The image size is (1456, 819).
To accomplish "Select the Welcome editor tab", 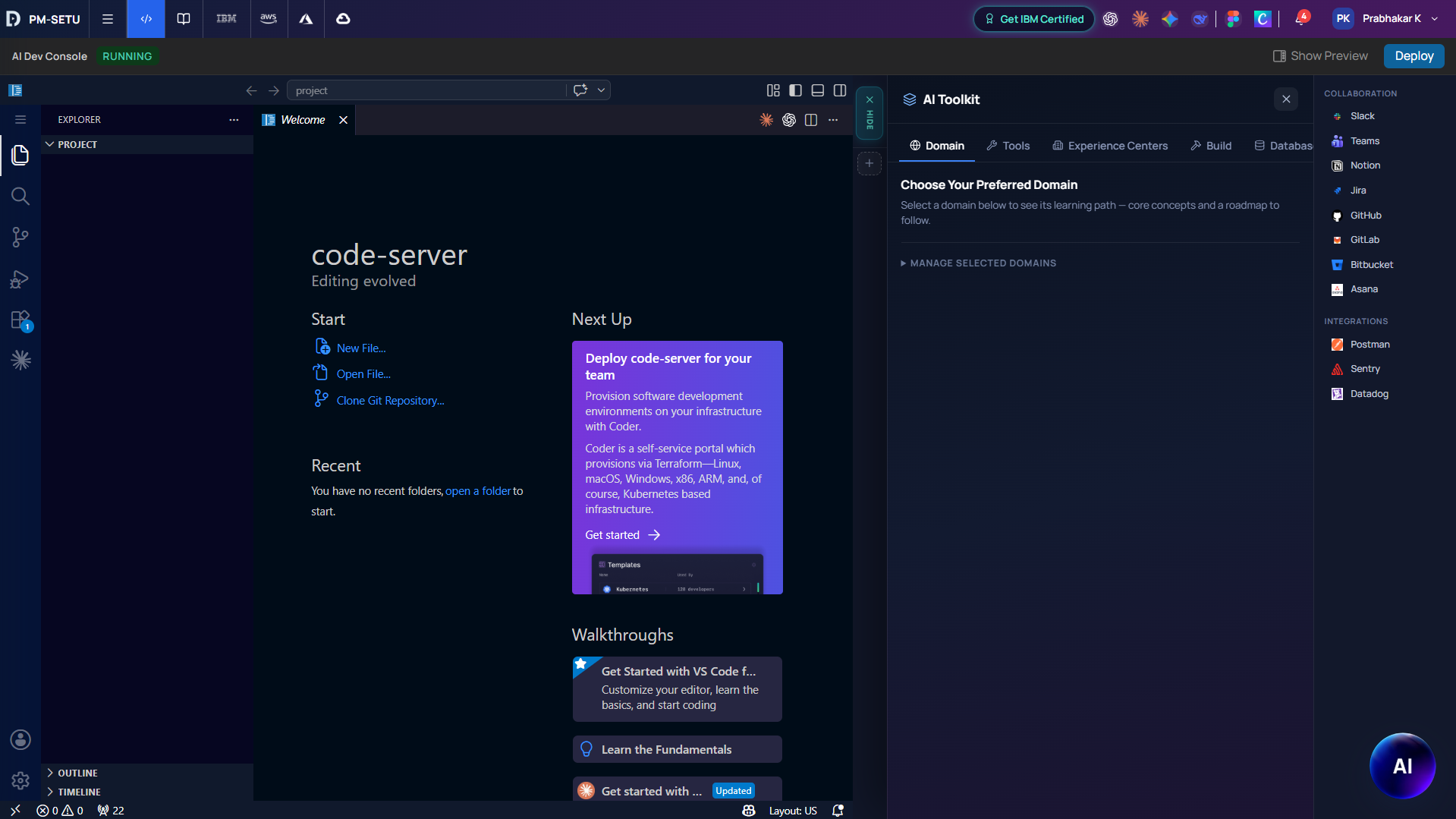I will point(303,120).
